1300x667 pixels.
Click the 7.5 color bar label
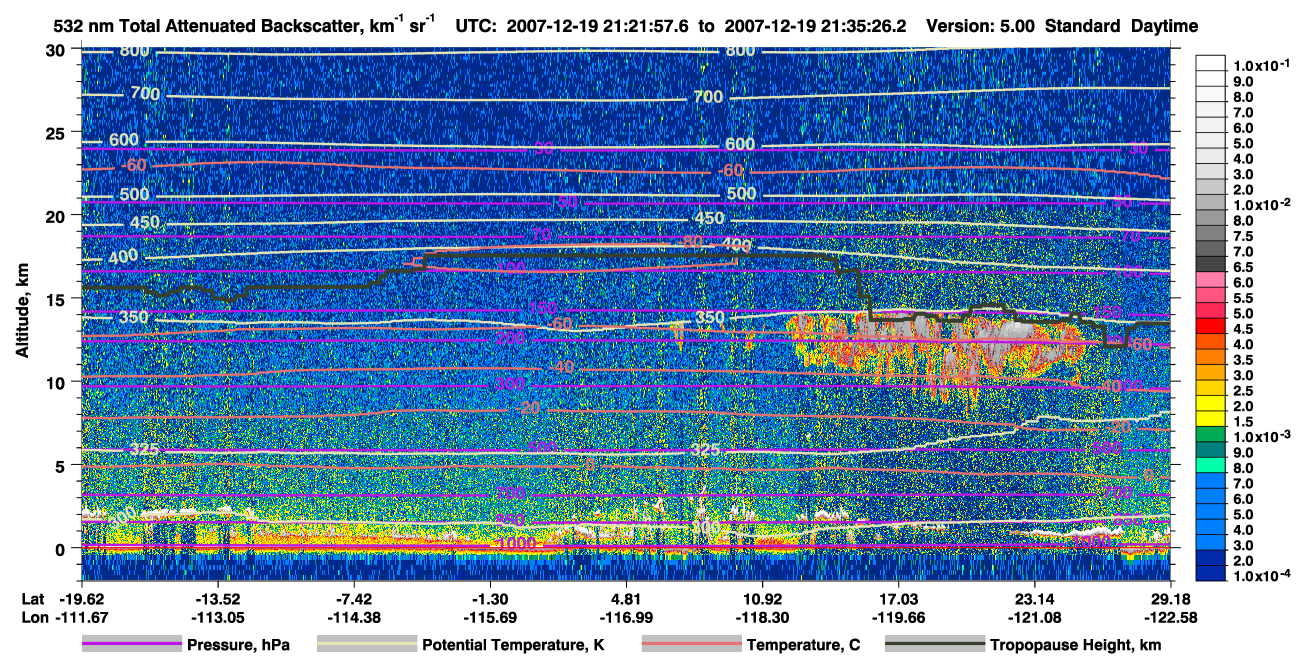pos(1242,236)
